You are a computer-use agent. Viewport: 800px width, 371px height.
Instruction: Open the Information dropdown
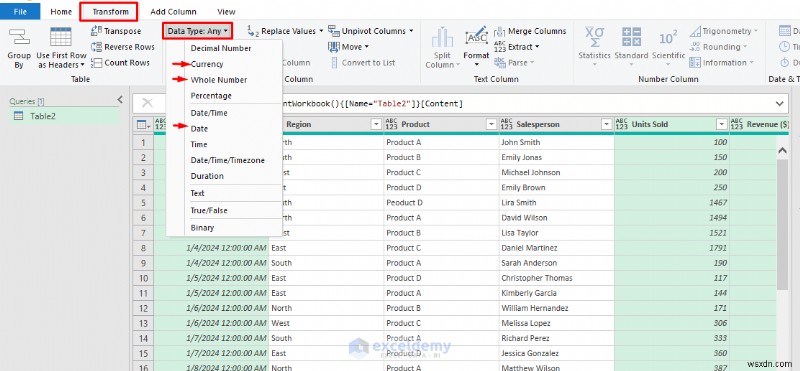(721, 63)
